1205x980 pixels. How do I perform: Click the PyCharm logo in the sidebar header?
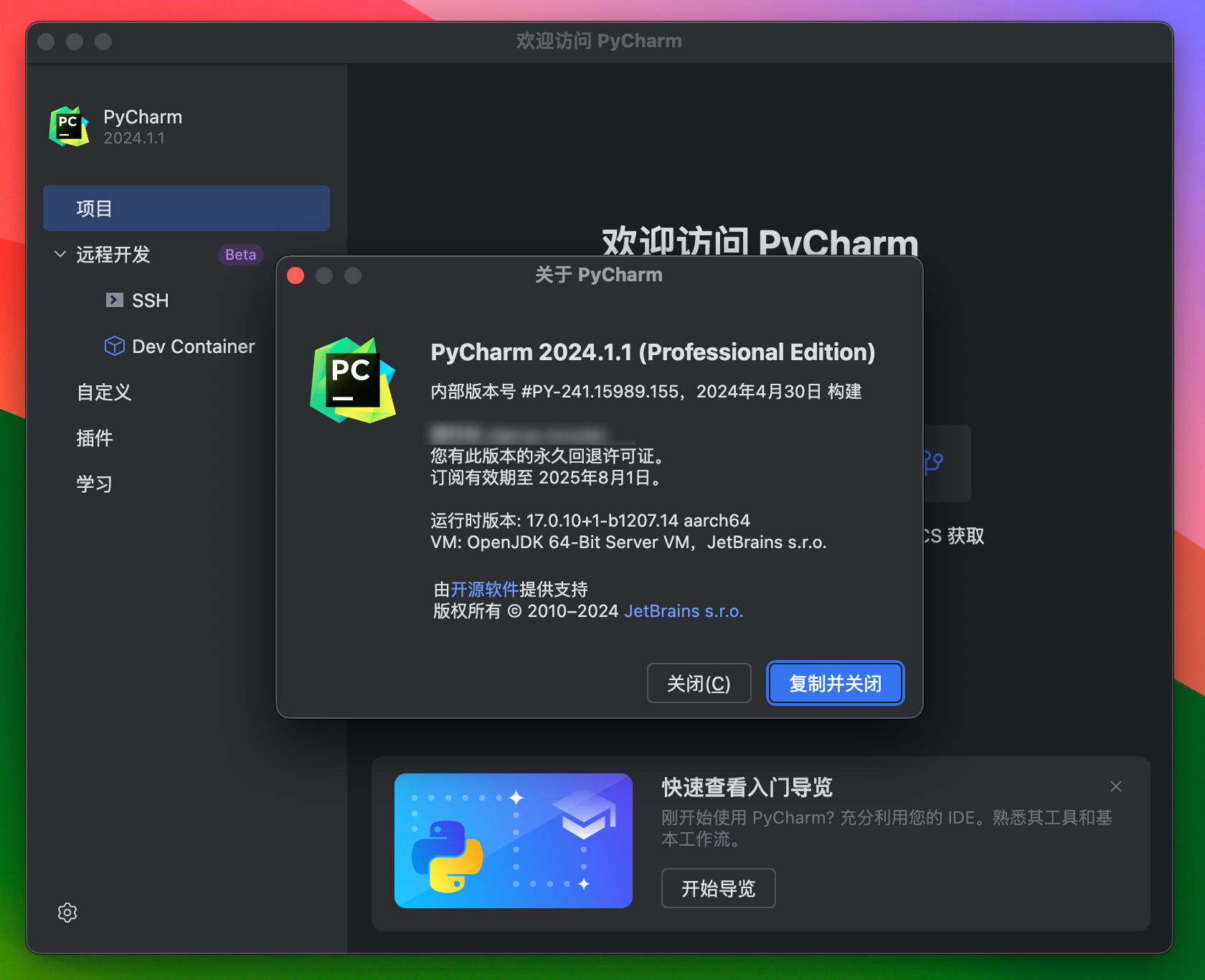pyautogui.click(x=69, y=126)
